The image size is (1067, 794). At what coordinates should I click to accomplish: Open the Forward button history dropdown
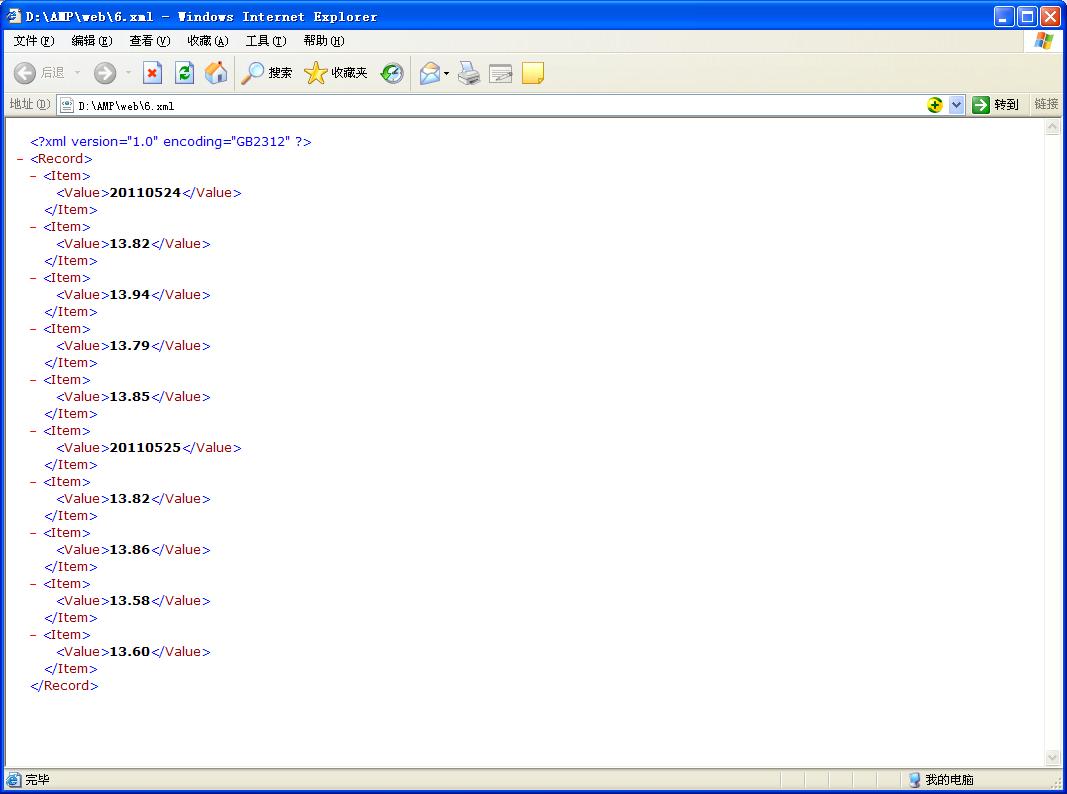coord(128,73)
